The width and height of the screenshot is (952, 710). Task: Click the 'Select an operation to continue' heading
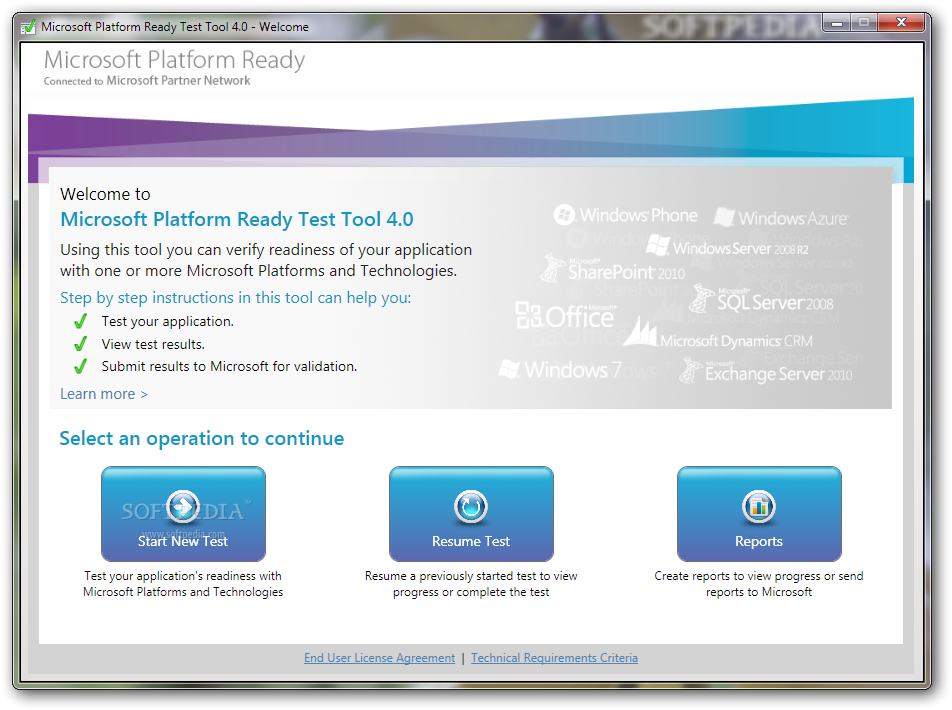point(202,439)
